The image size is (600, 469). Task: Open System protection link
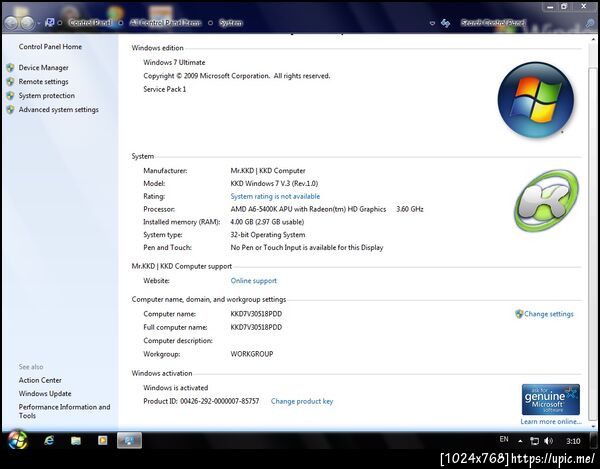click(x=47, y=96)
